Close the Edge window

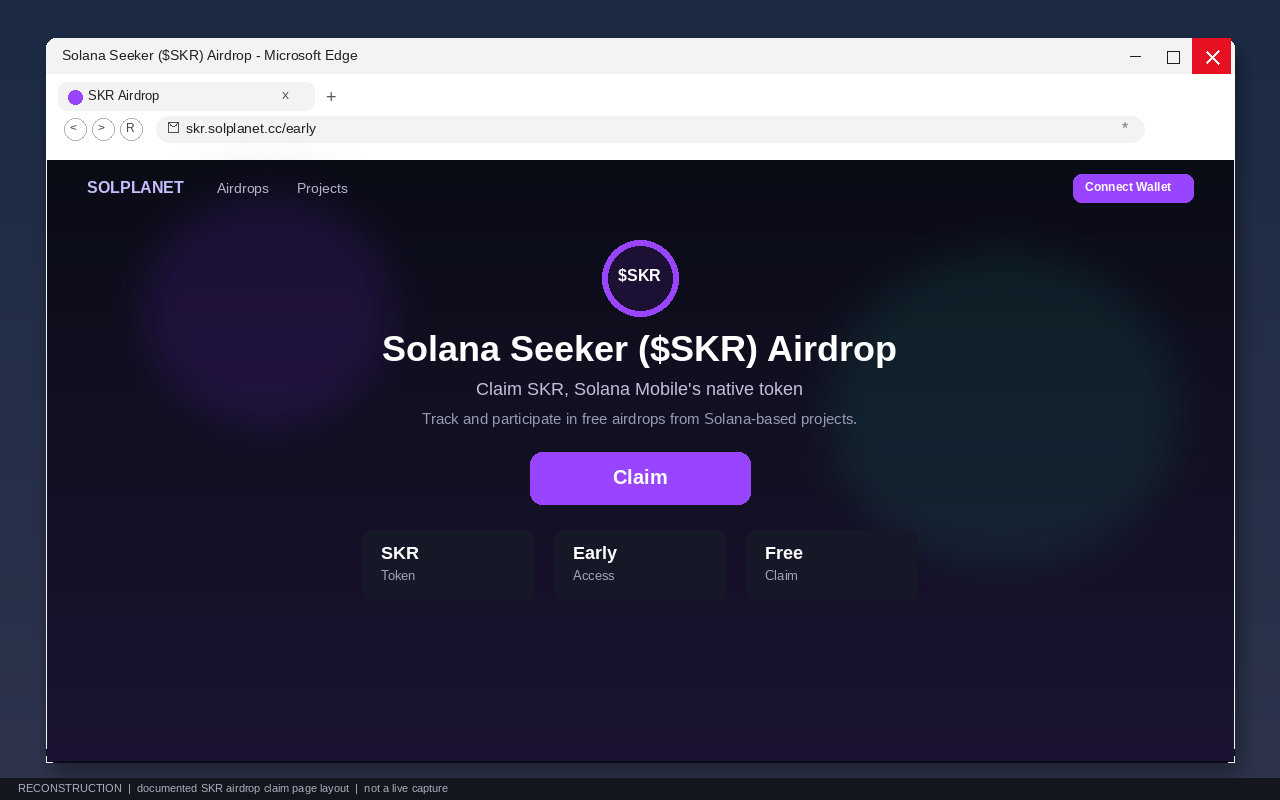point(1212,56)
